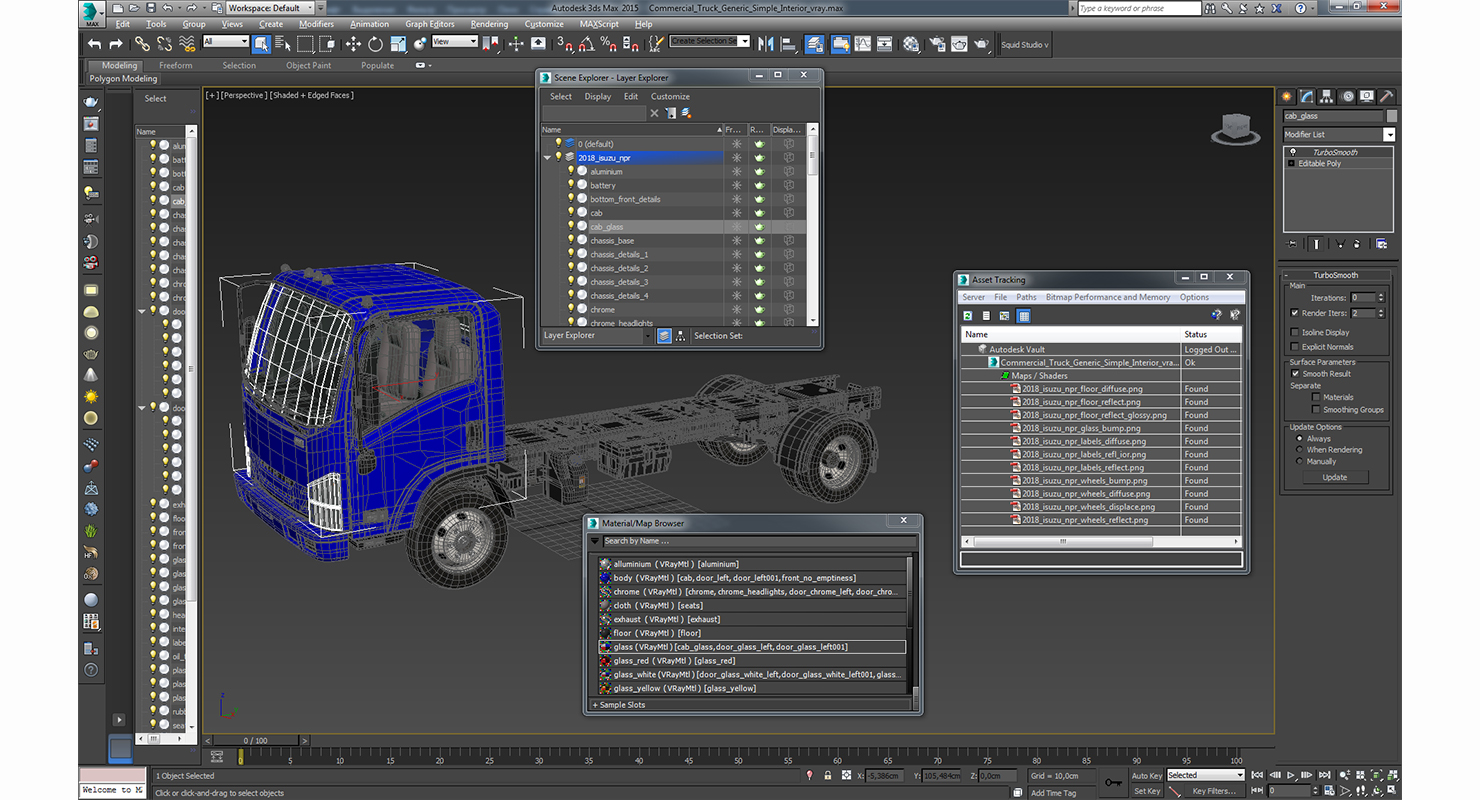Viewport: 1480px width, 800px height.
Task: Toggle the Percent Snap icon
Action: coord(609,44)
